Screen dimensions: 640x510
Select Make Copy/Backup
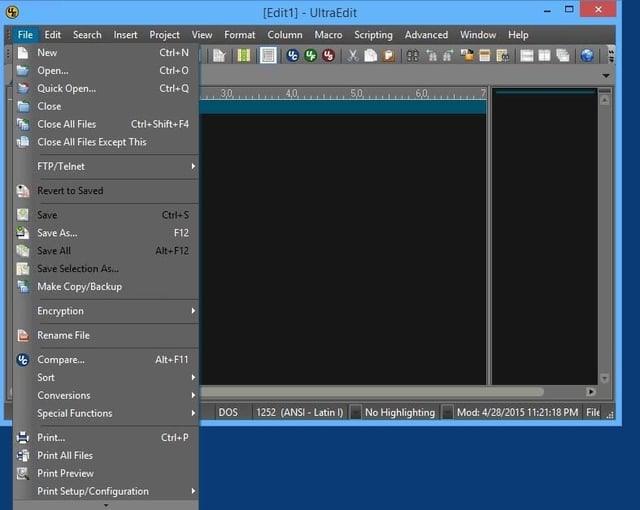106,286
